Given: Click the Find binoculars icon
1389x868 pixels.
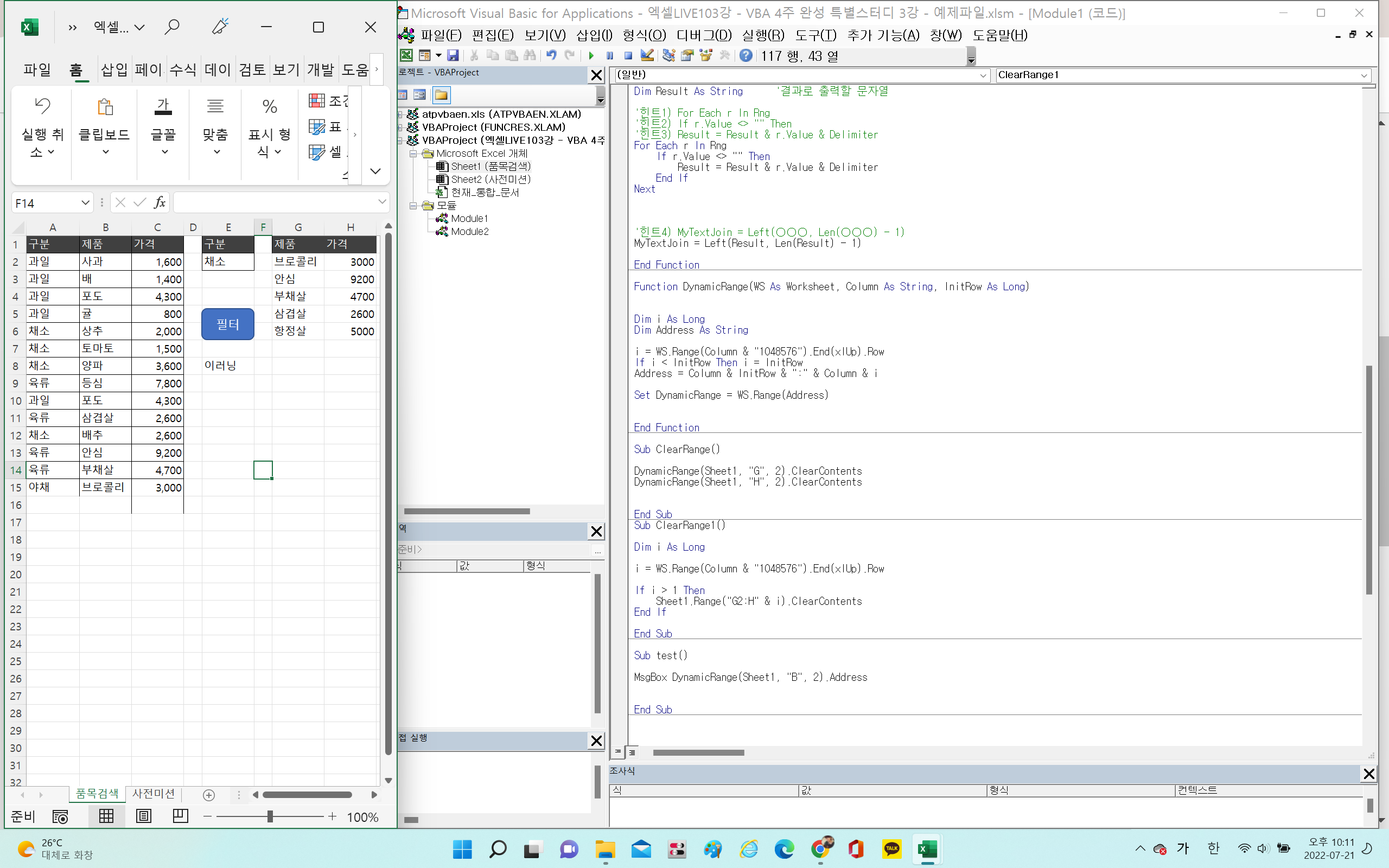Looking at the screenshot, I should 530,56.
